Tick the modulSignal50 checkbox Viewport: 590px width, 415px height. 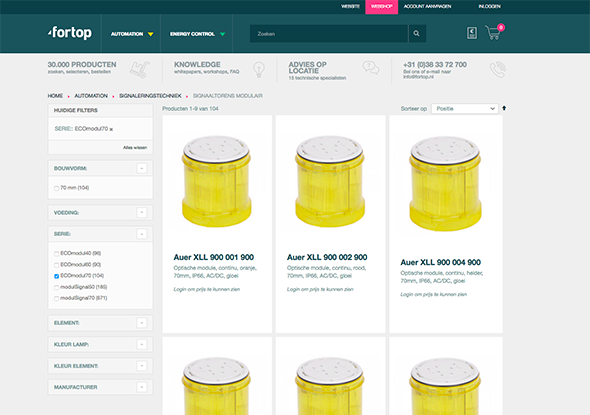click(56, 287)
